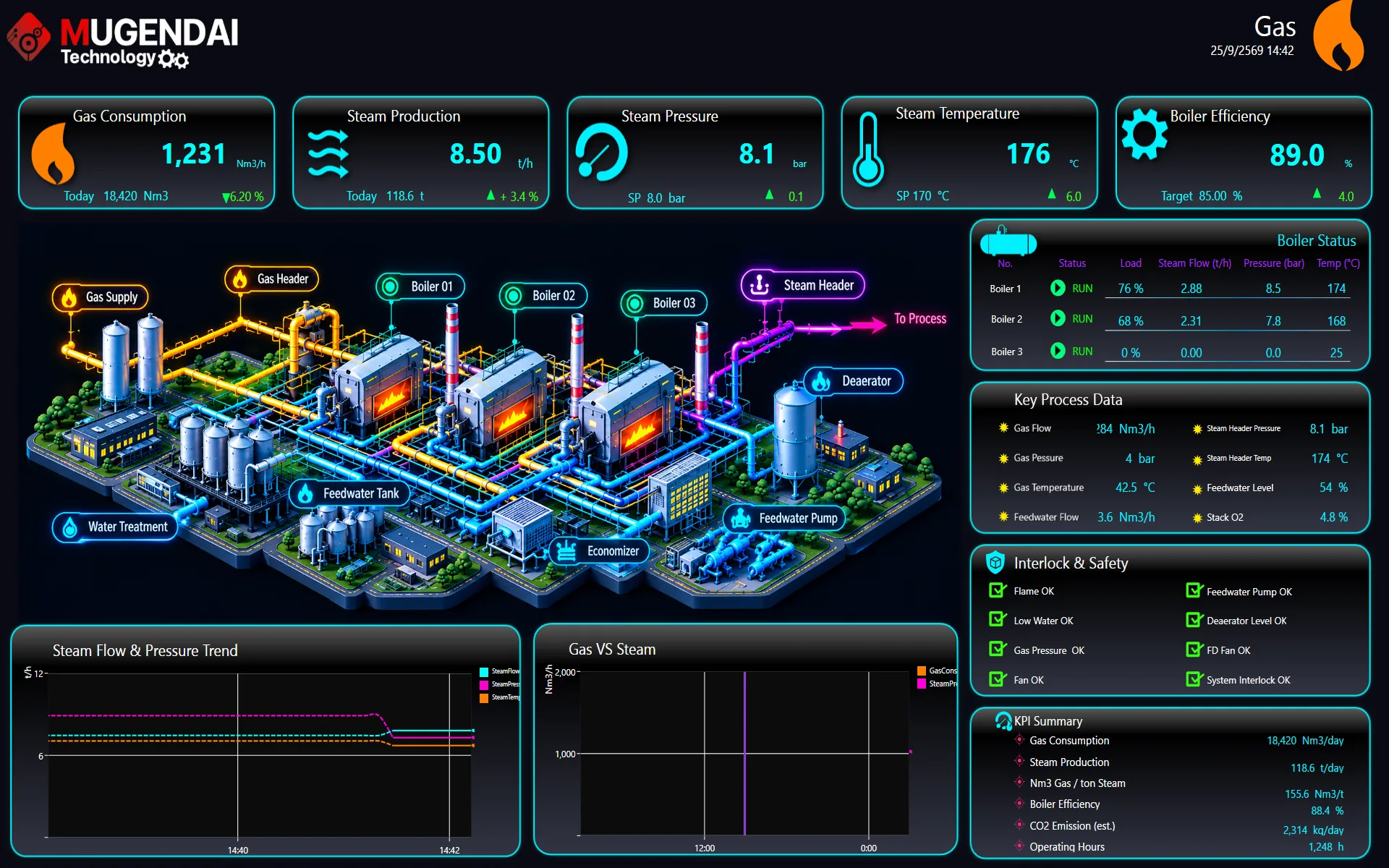Click the orange GasCons legend swatch

(922, 671)
